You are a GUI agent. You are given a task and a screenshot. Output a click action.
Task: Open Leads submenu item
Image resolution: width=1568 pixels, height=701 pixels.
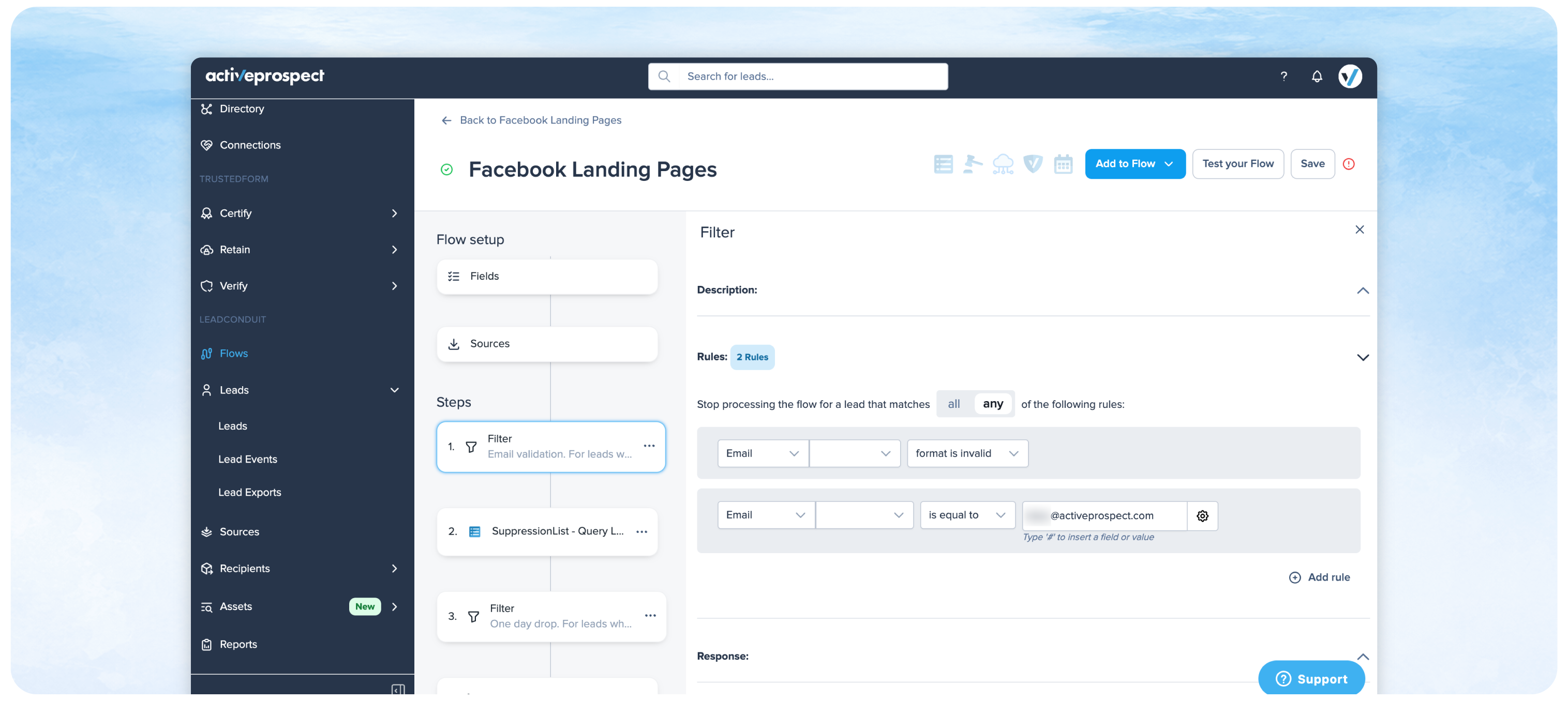point(232,425)
